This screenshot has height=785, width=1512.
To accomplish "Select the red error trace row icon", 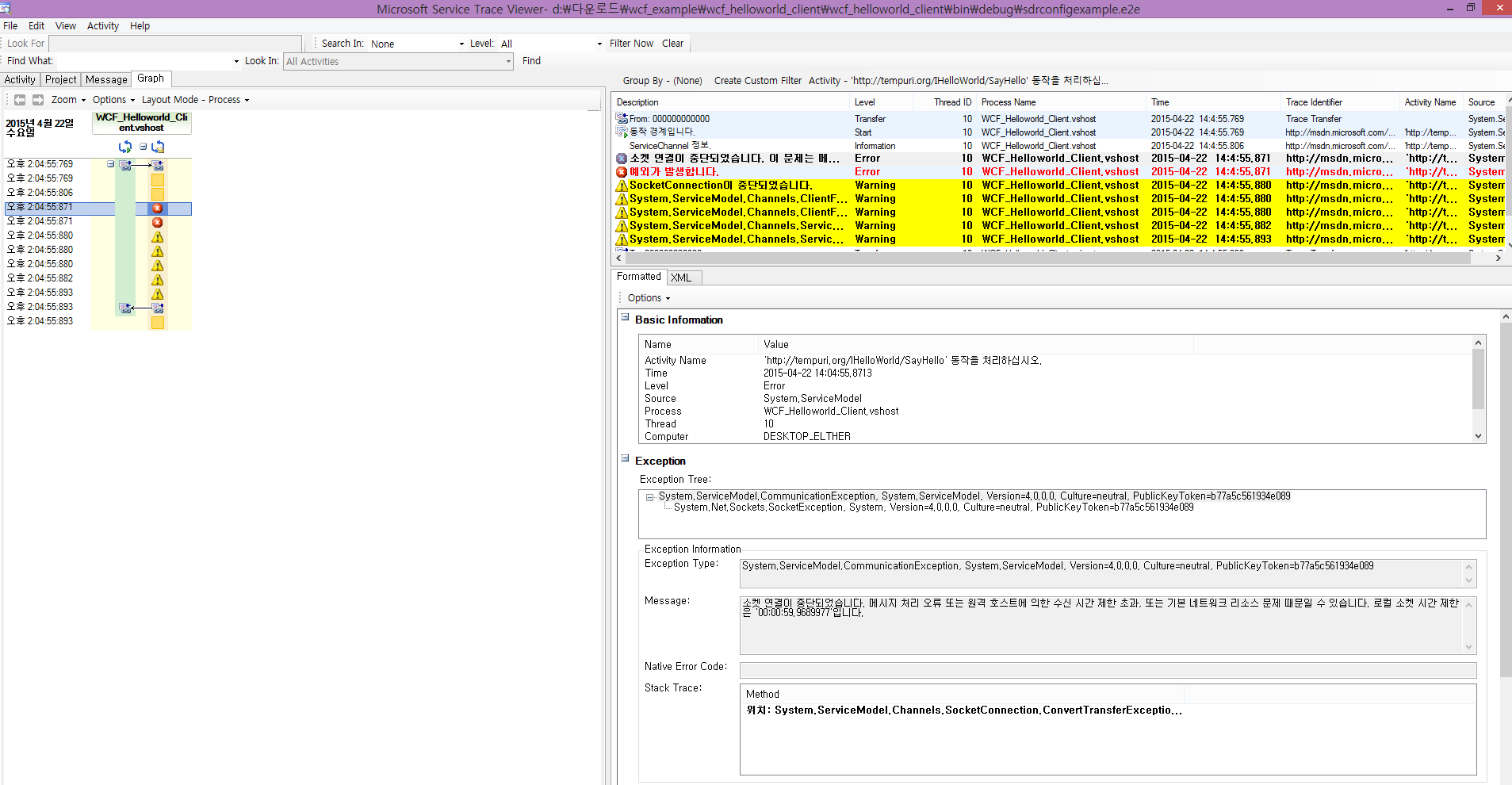I will (622, 172).
